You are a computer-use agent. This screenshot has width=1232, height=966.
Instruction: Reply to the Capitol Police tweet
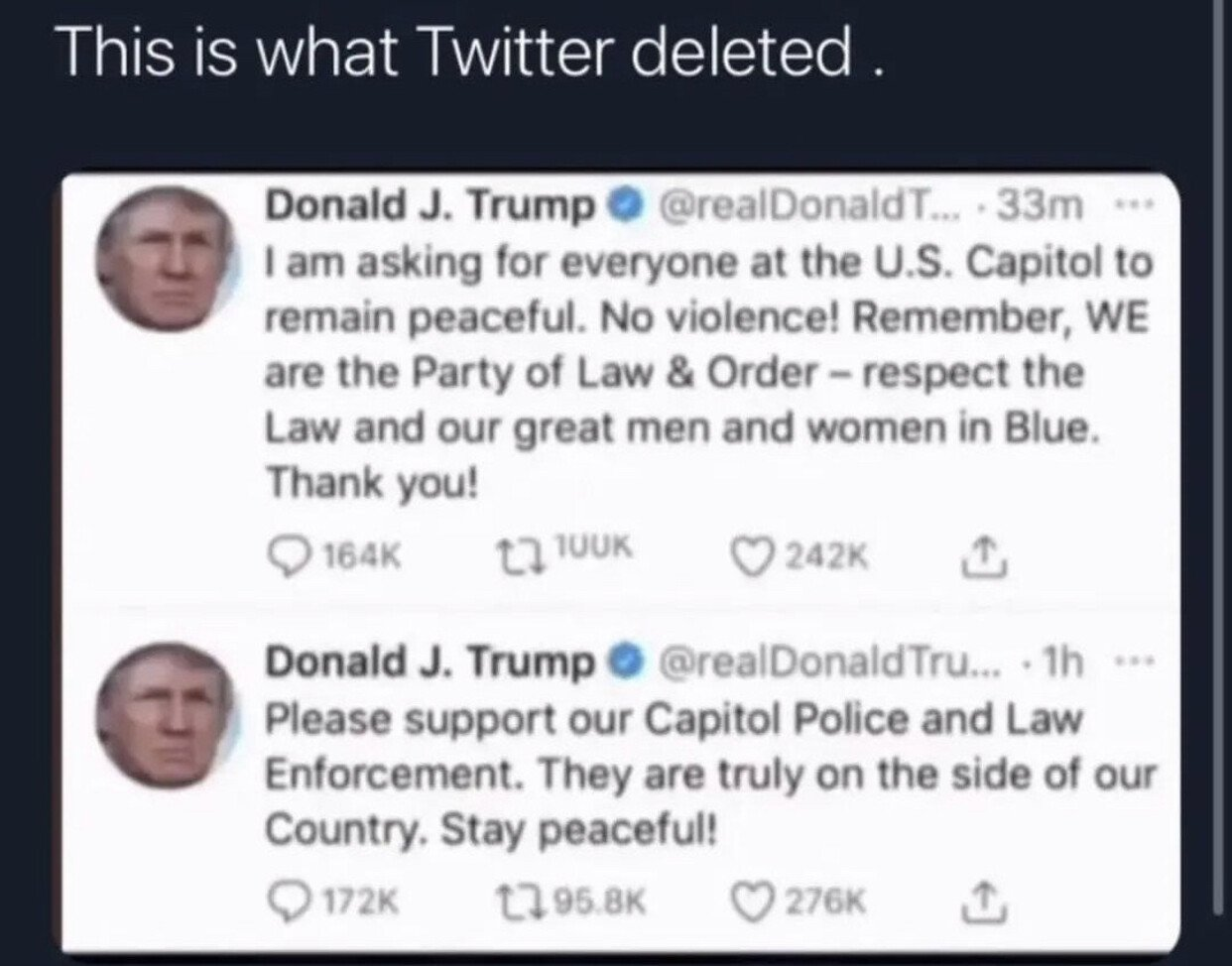(289, 902)
